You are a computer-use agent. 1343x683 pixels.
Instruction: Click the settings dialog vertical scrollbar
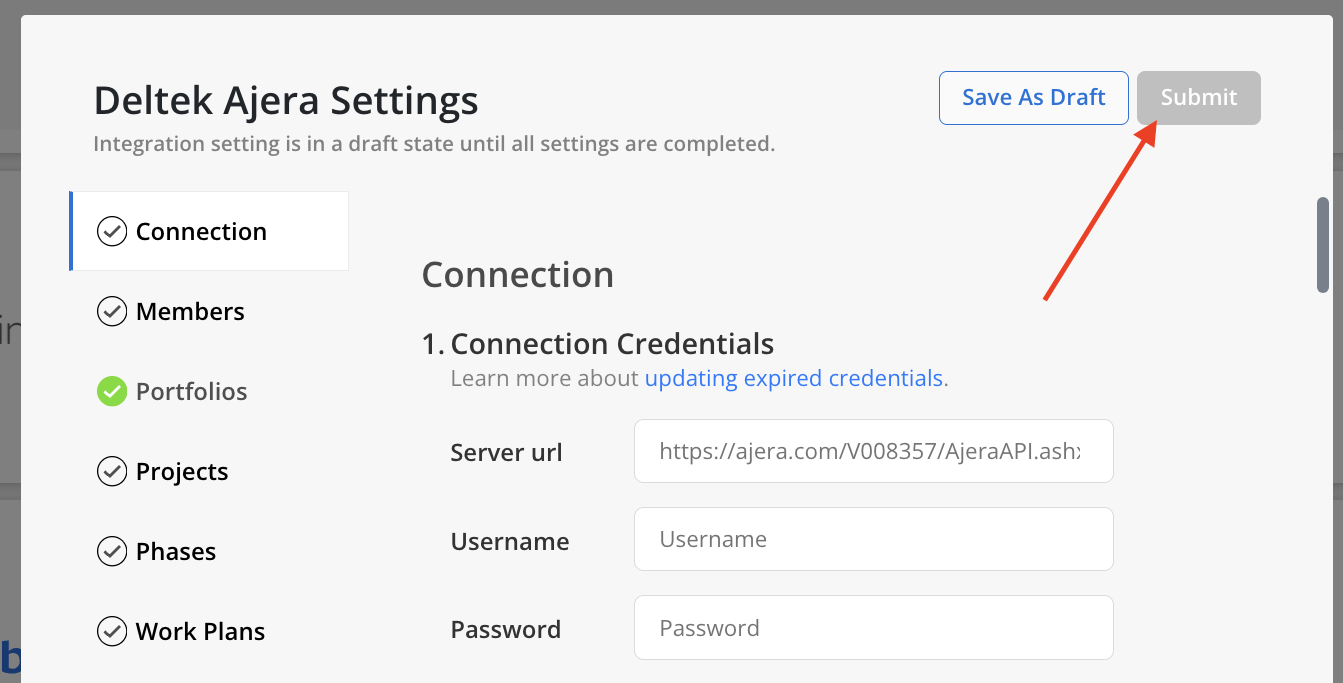pyautogui.click(x=1323, y=245)
